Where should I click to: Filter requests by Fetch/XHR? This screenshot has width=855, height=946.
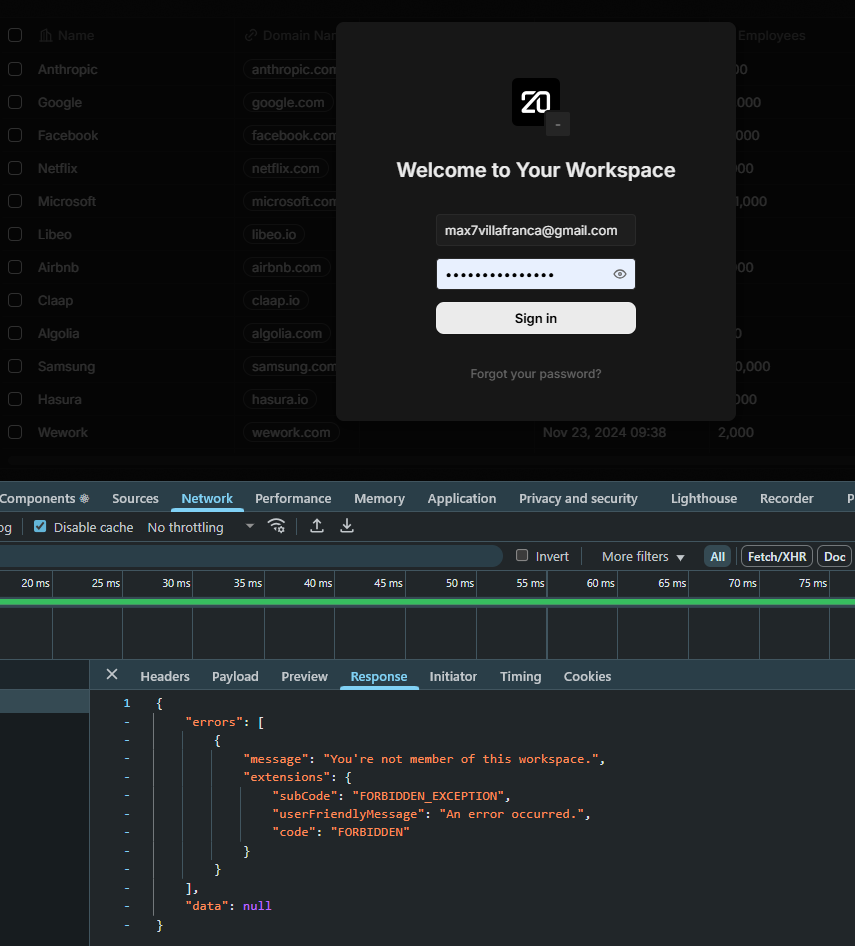click(777, 556)
